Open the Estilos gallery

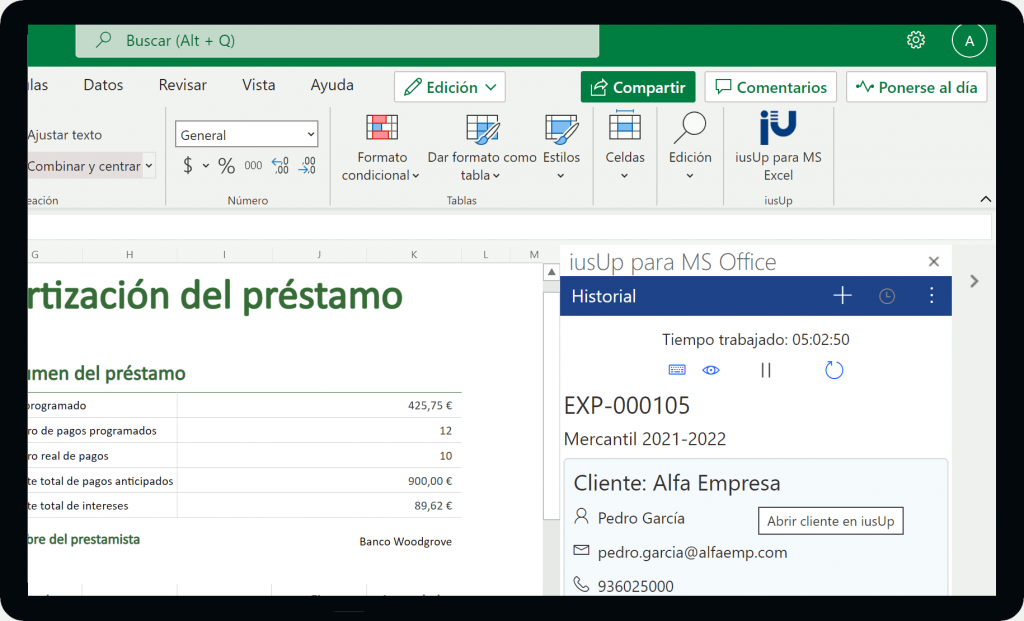pyautogui.click(x=561, y=147)
